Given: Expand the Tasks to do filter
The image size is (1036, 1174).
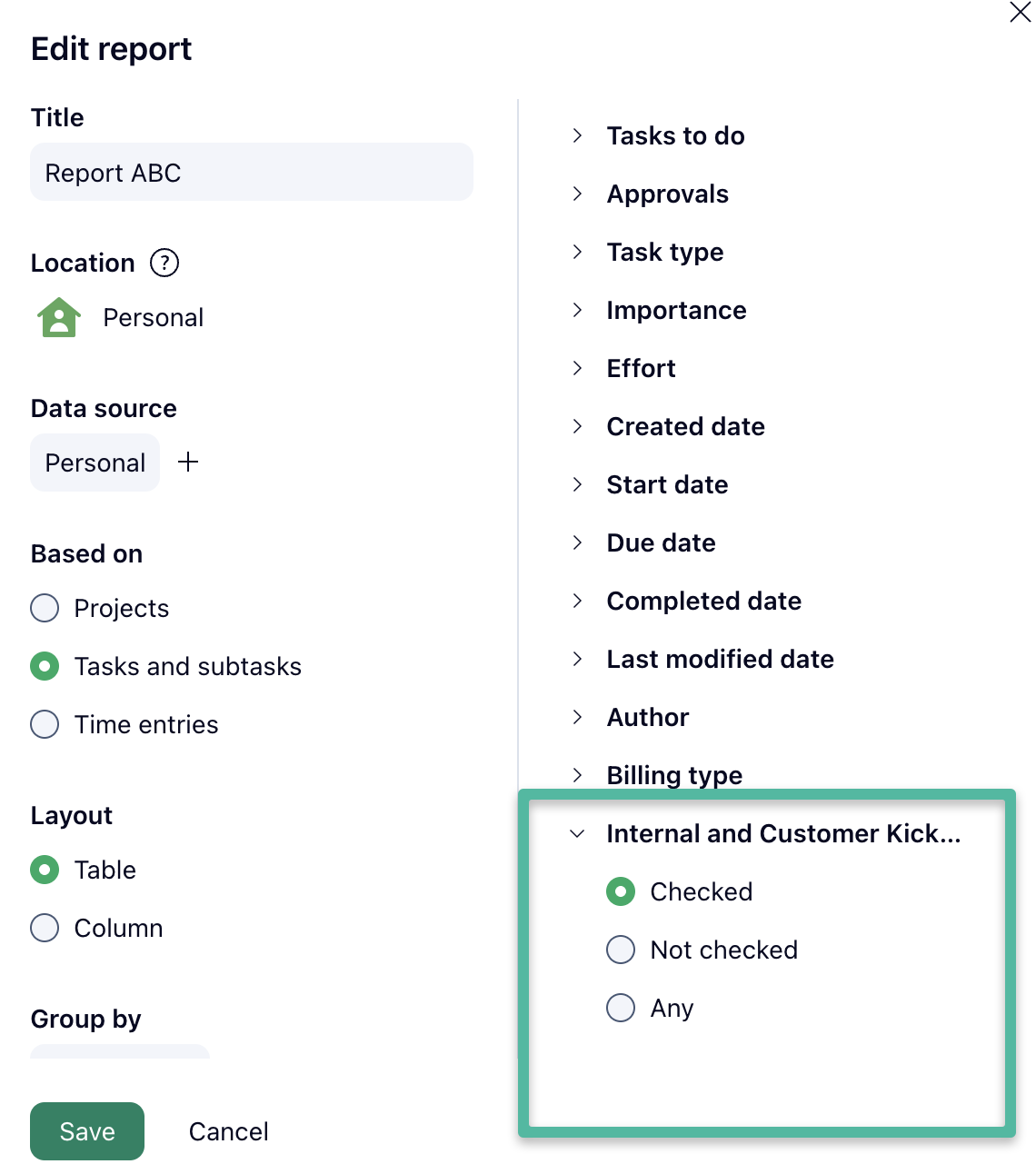Looking at the screenshot, I should (577, 135).
